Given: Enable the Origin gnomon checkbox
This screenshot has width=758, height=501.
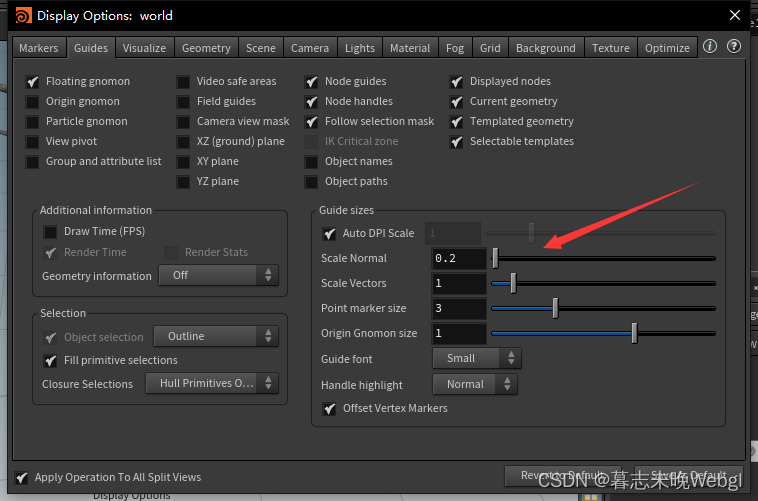Looking at the screenshot, I should pos(32,102).
